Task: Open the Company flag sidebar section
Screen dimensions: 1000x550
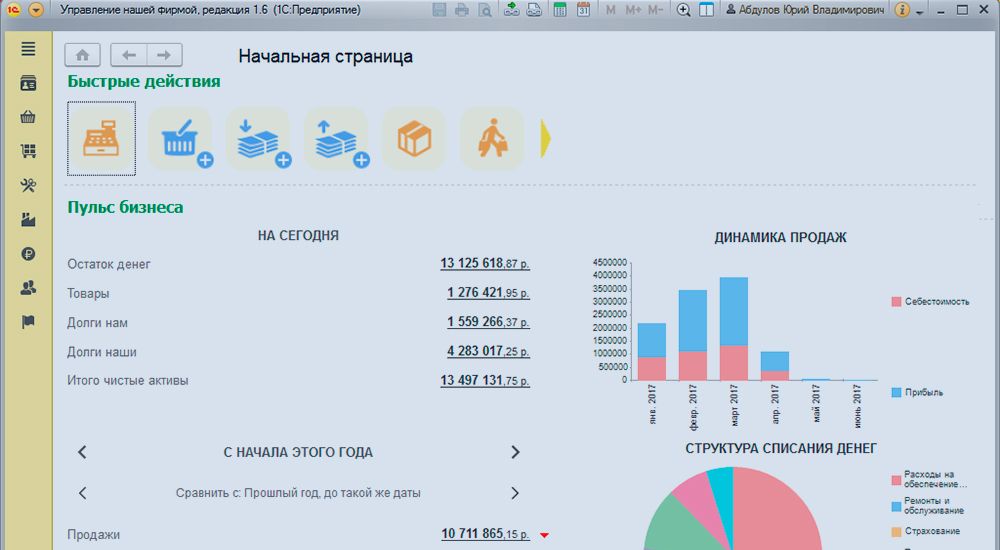Action: point(28,322)
